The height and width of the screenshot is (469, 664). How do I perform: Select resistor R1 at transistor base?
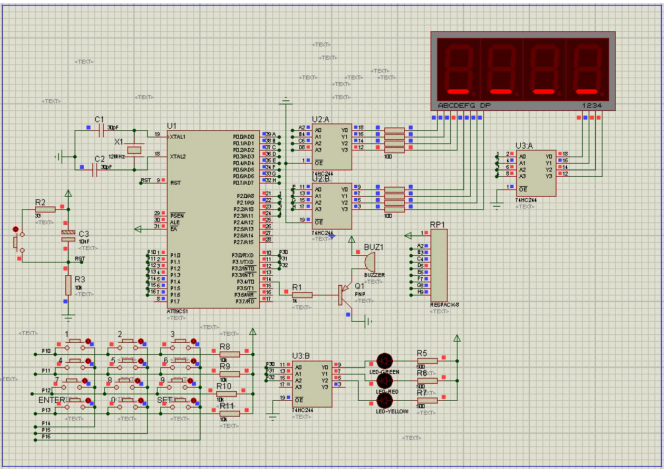(x=301, y=294)
